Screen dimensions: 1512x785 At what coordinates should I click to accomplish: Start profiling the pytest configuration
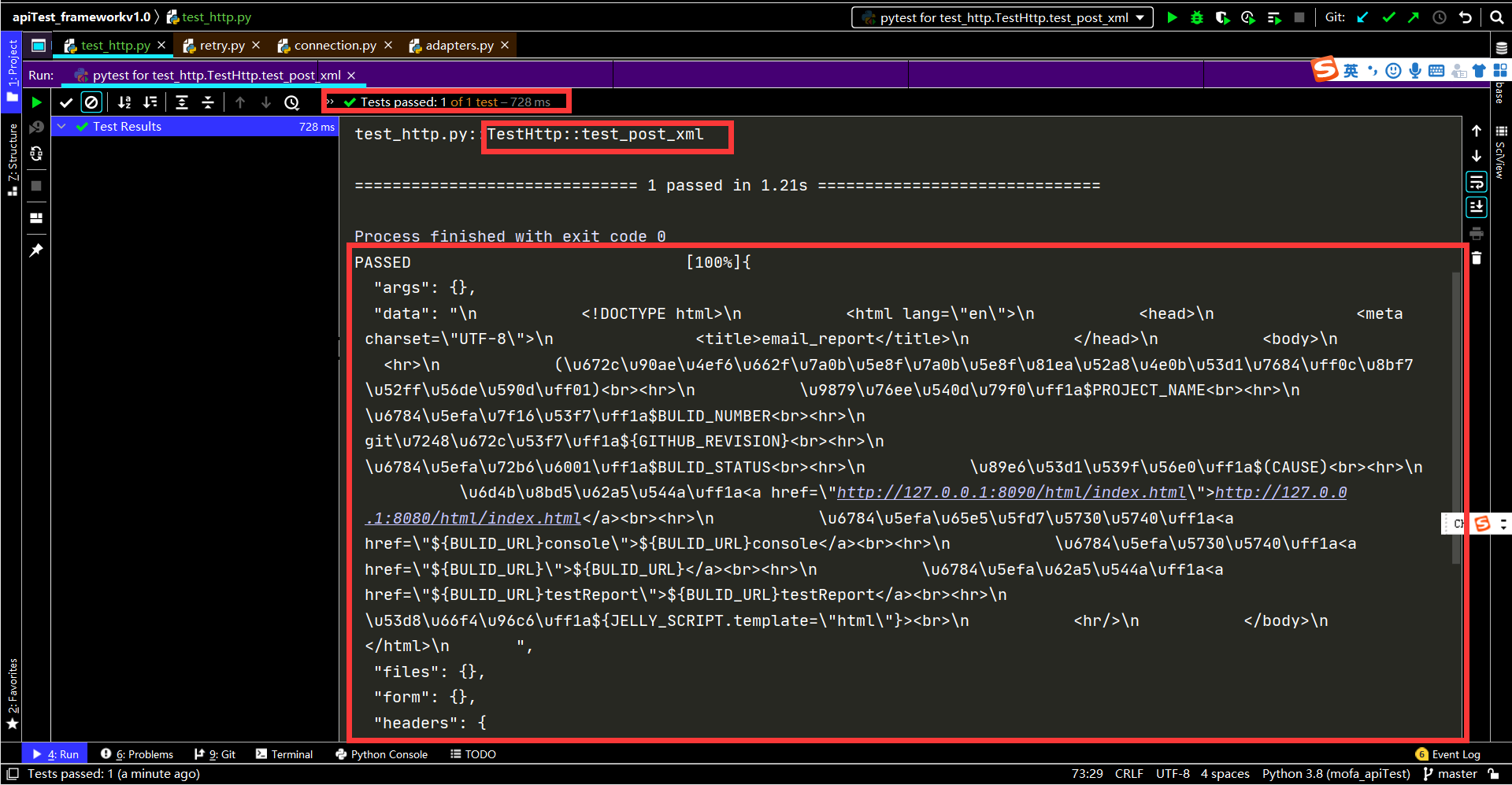[1248, 17]
